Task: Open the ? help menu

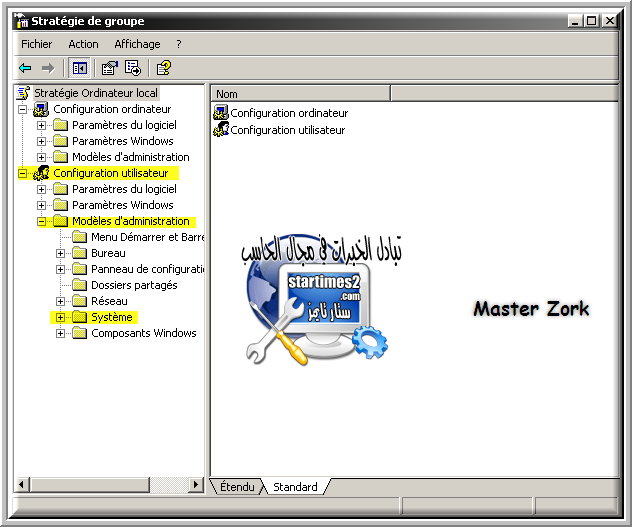Action: pyautogui.click(x=179, y=44)
